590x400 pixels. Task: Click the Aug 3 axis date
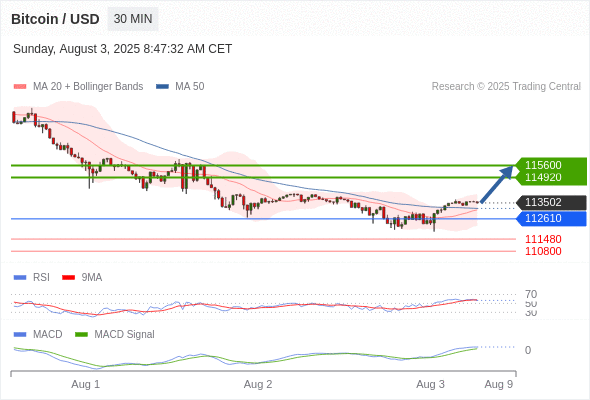tap(430, 385)
